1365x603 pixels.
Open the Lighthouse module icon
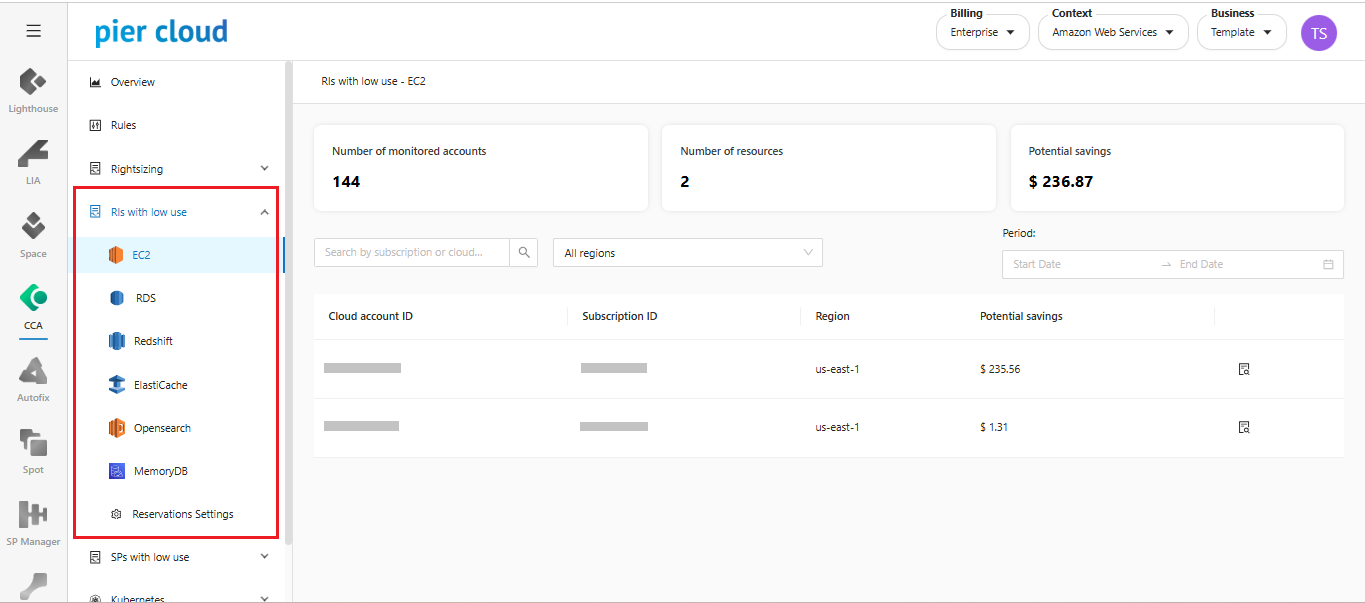click(33, 84)
